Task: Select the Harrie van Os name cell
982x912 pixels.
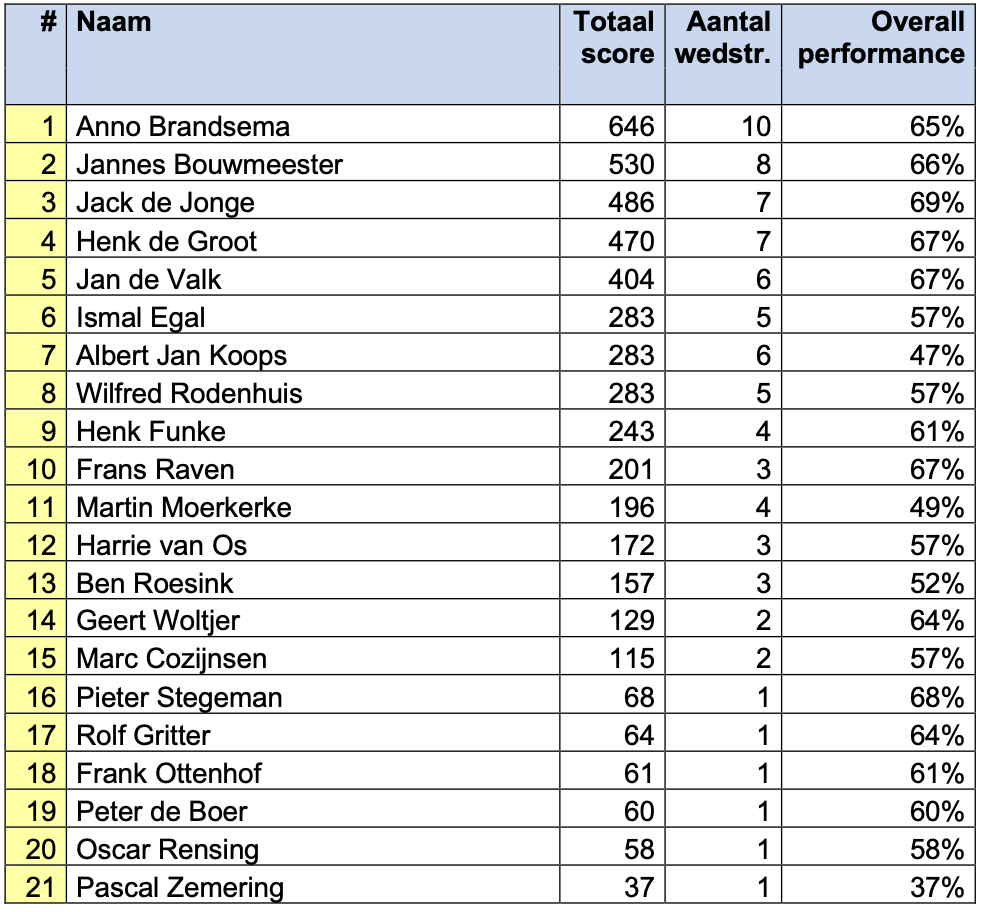Action: point(313,542)
